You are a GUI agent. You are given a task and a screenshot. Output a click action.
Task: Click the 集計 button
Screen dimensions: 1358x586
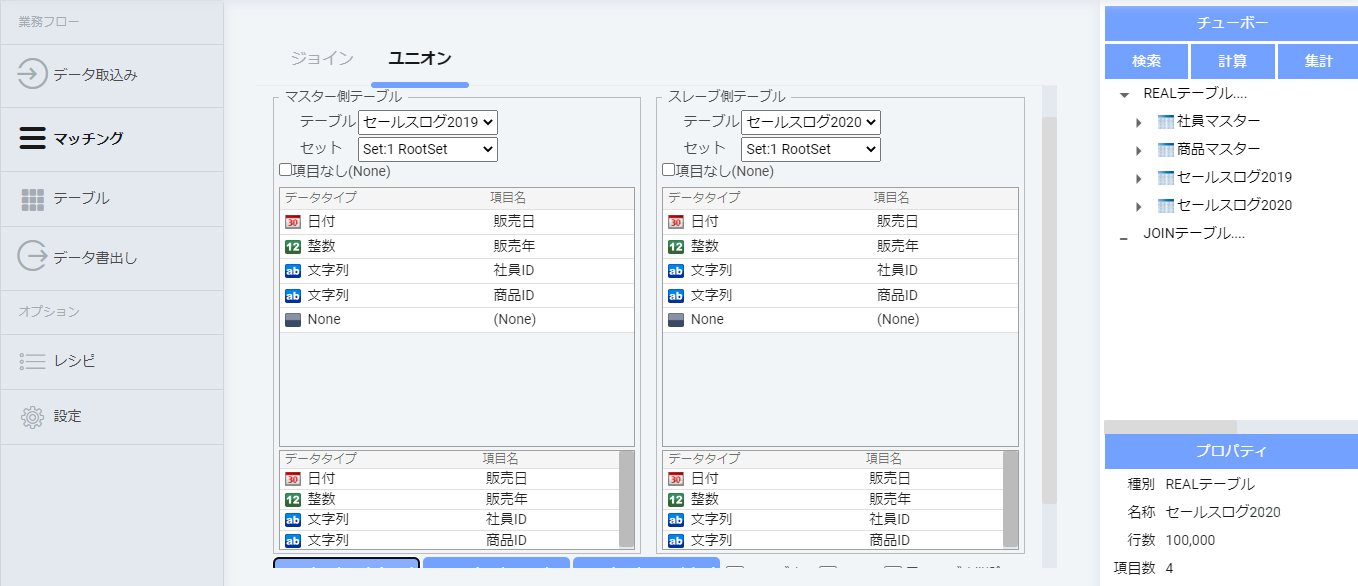pos(1318,61)
